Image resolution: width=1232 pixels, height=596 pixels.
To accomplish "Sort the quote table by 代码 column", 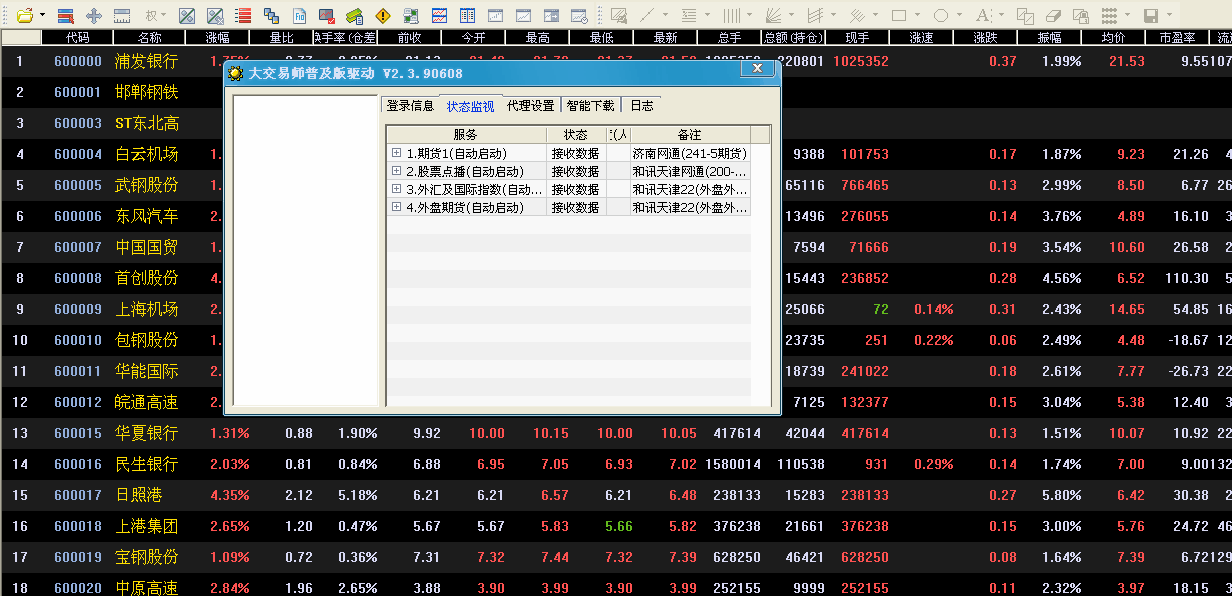I will point(77,37).
